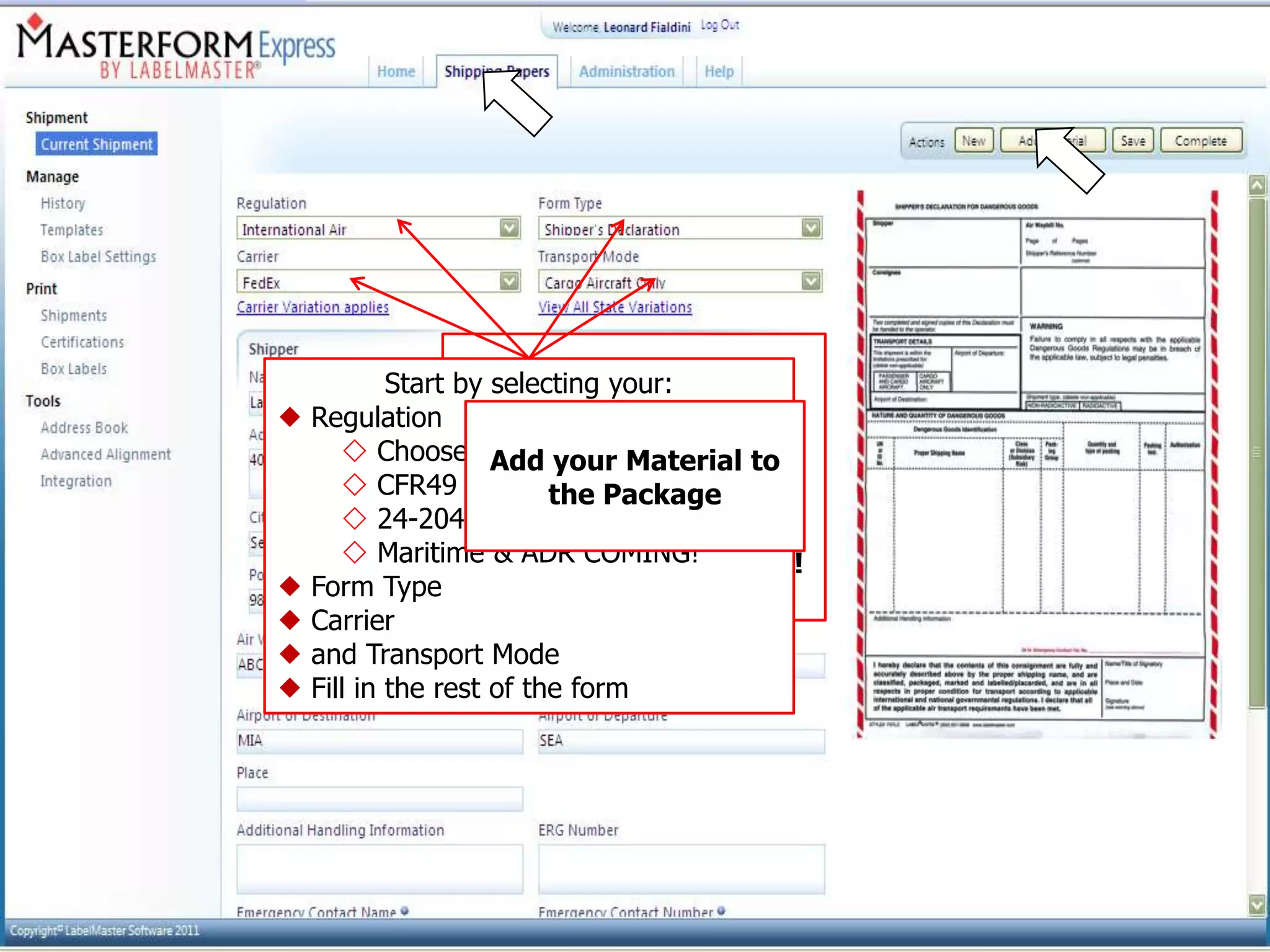Open Box Label Settings
Image resolution: width=1270 pixels, height=952 pixels.
point(98,257)
